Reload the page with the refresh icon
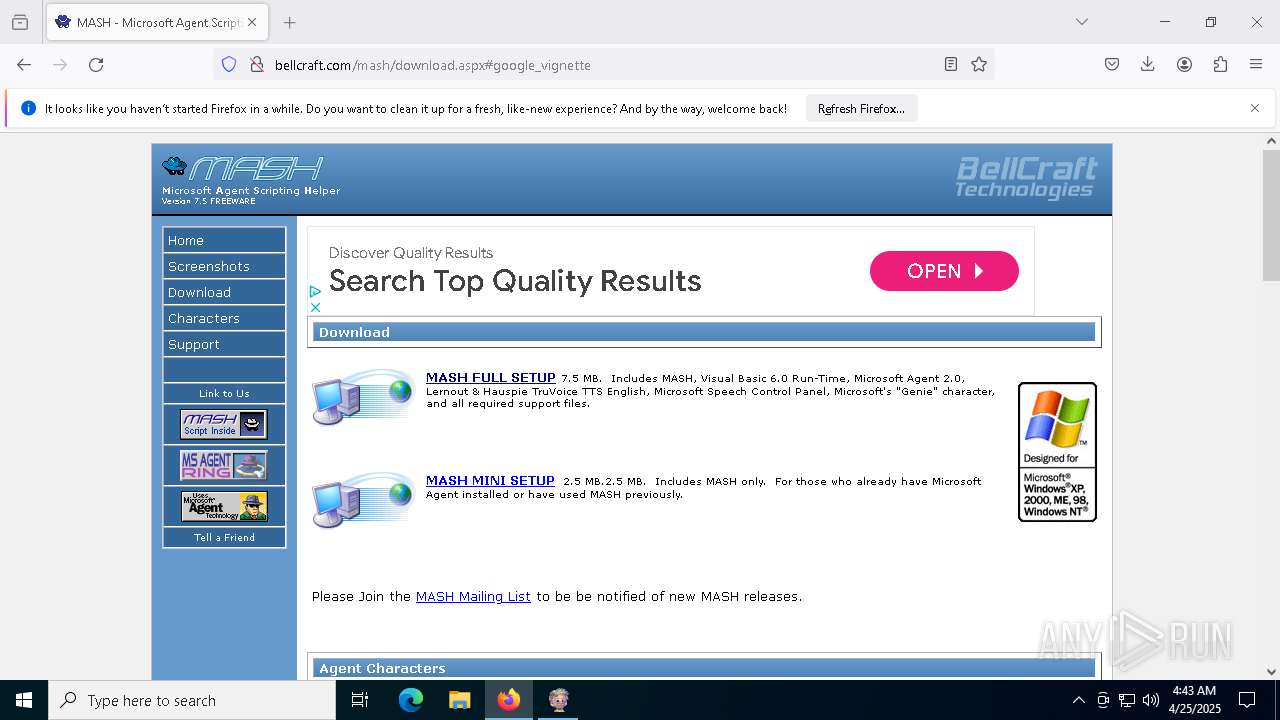 click(96, 64)
